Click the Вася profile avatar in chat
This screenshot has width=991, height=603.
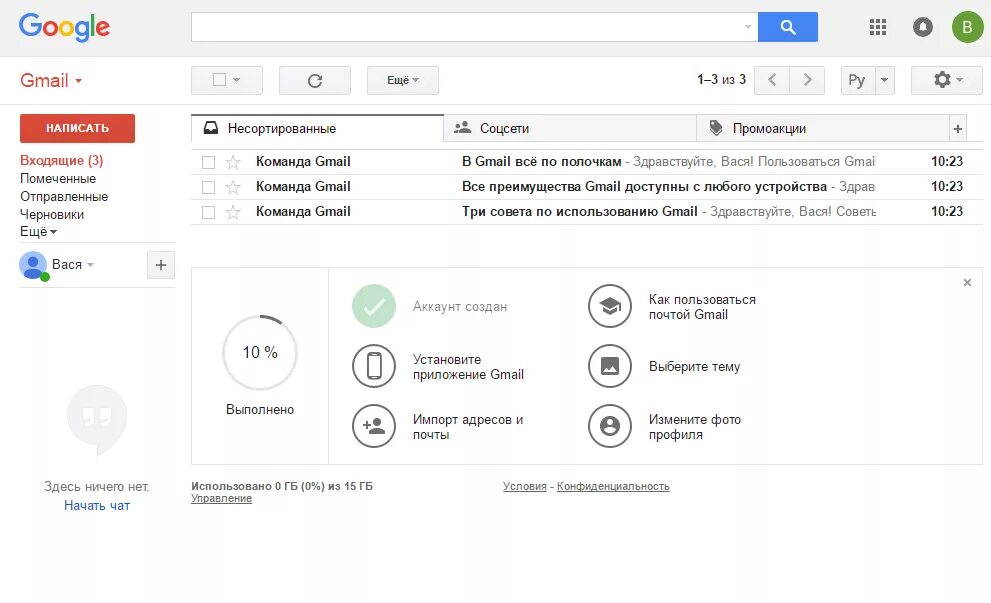click(33, 265)
